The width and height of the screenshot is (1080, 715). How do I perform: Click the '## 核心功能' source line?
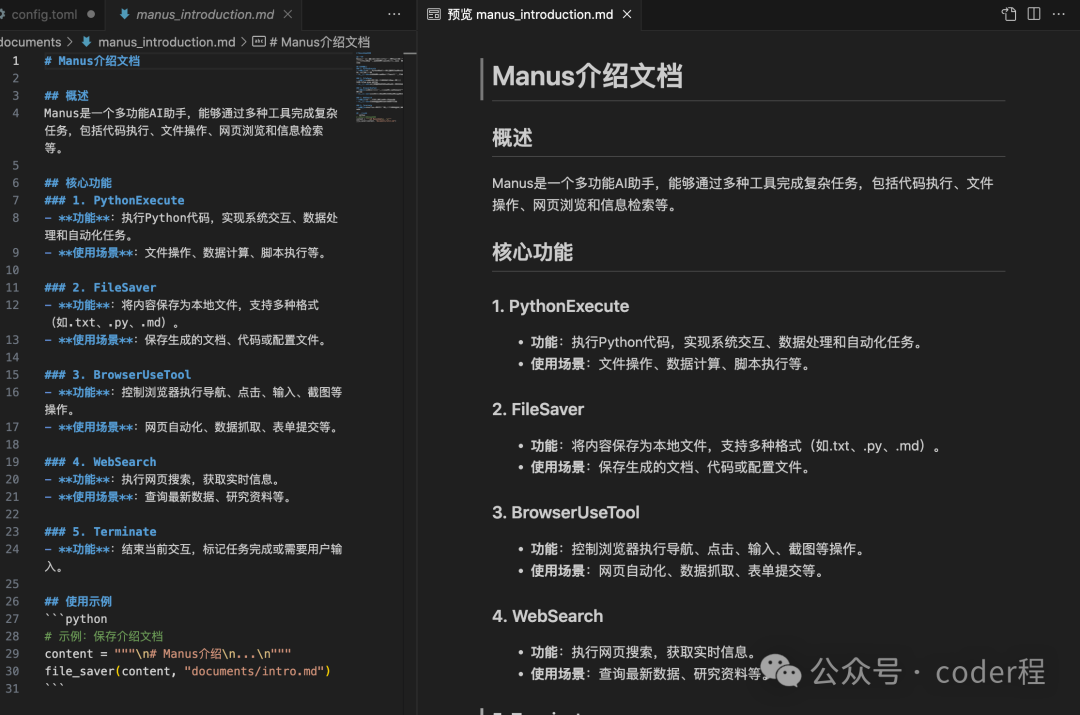tap(79, 183)
